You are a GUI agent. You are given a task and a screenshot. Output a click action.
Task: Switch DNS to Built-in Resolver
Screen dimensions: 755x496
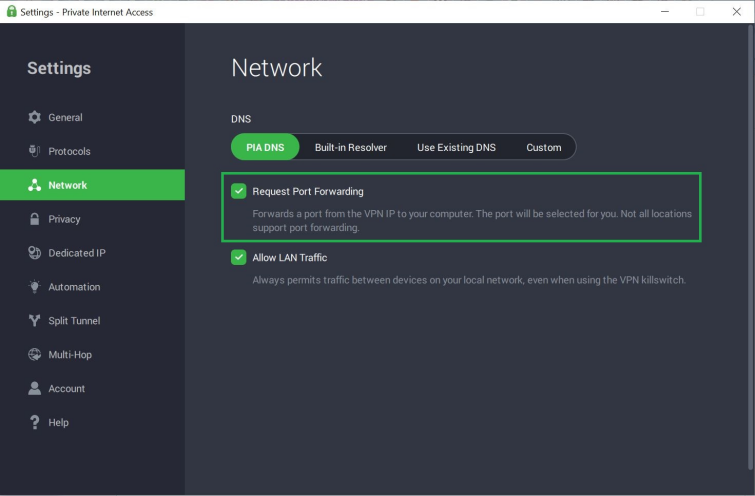pos(350,147)
